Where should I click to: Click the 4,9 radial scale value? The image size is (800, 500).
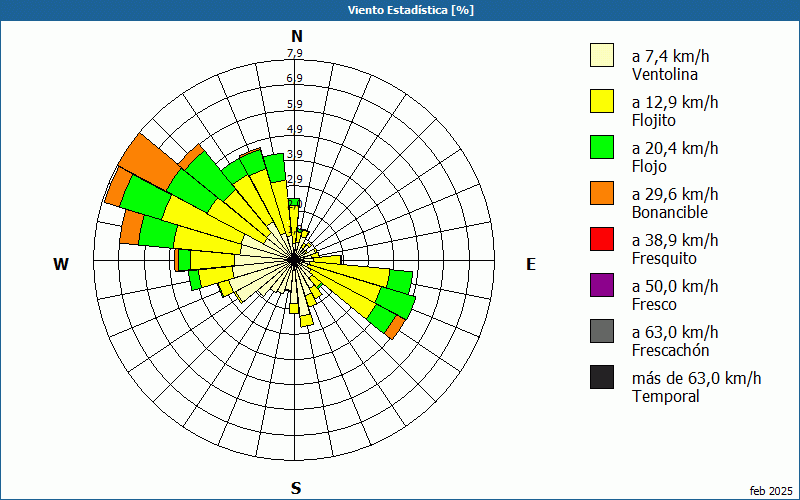point(294,129)
